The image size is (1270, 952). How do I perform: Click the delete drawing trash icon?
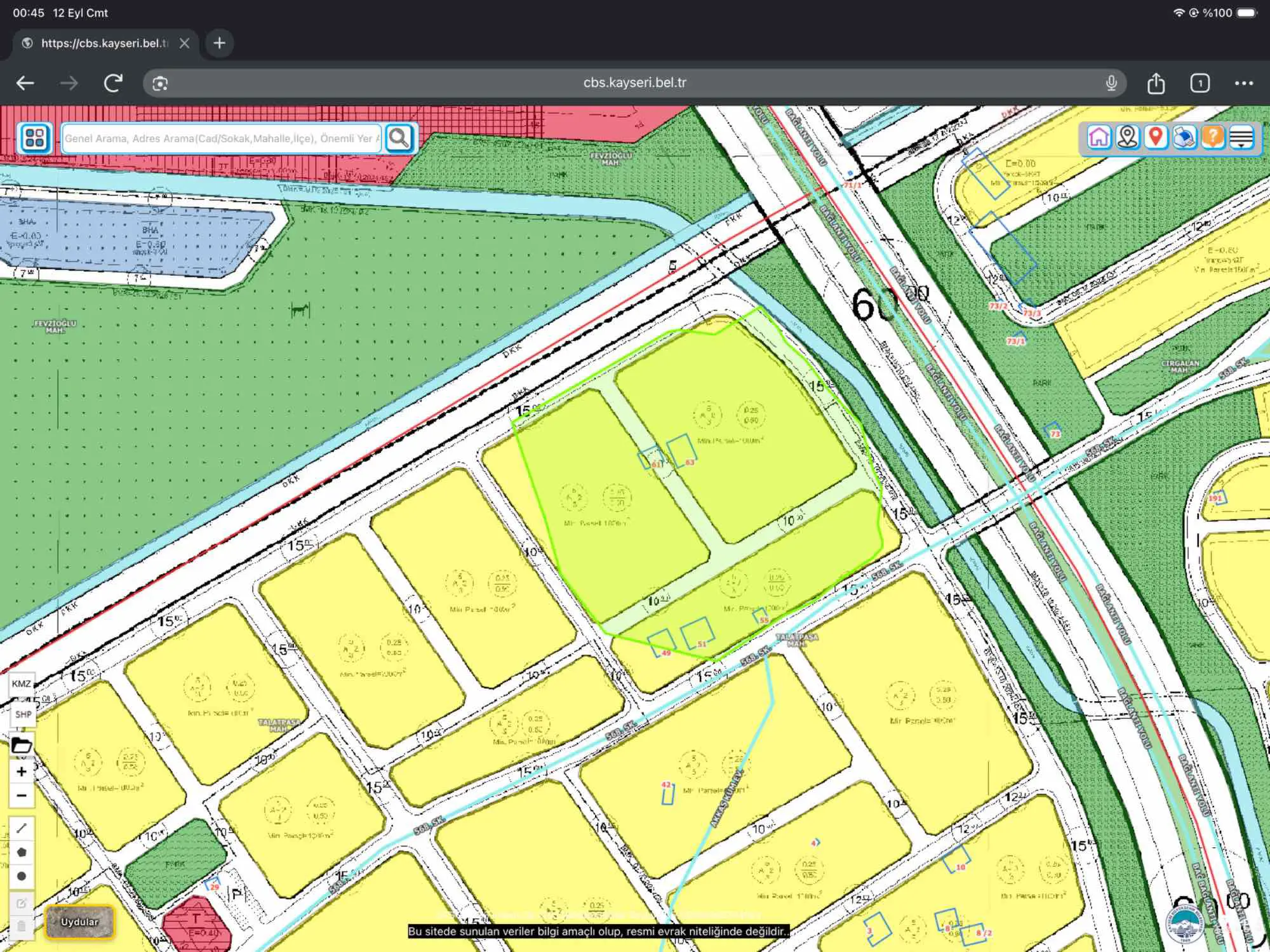(22, 927)
